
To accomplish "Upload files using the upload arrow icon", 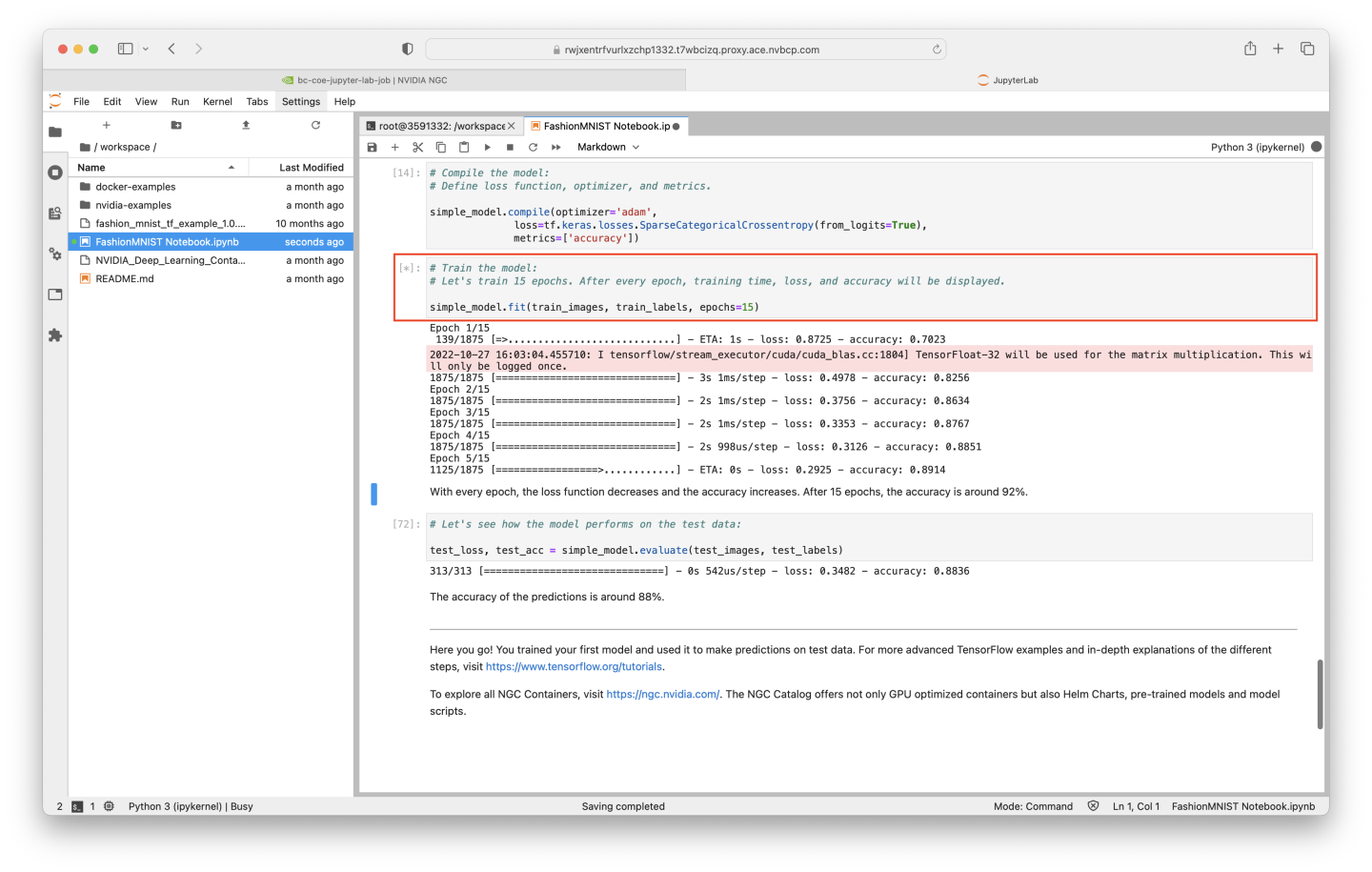I will pyautogui.click(x=244, y=125).
